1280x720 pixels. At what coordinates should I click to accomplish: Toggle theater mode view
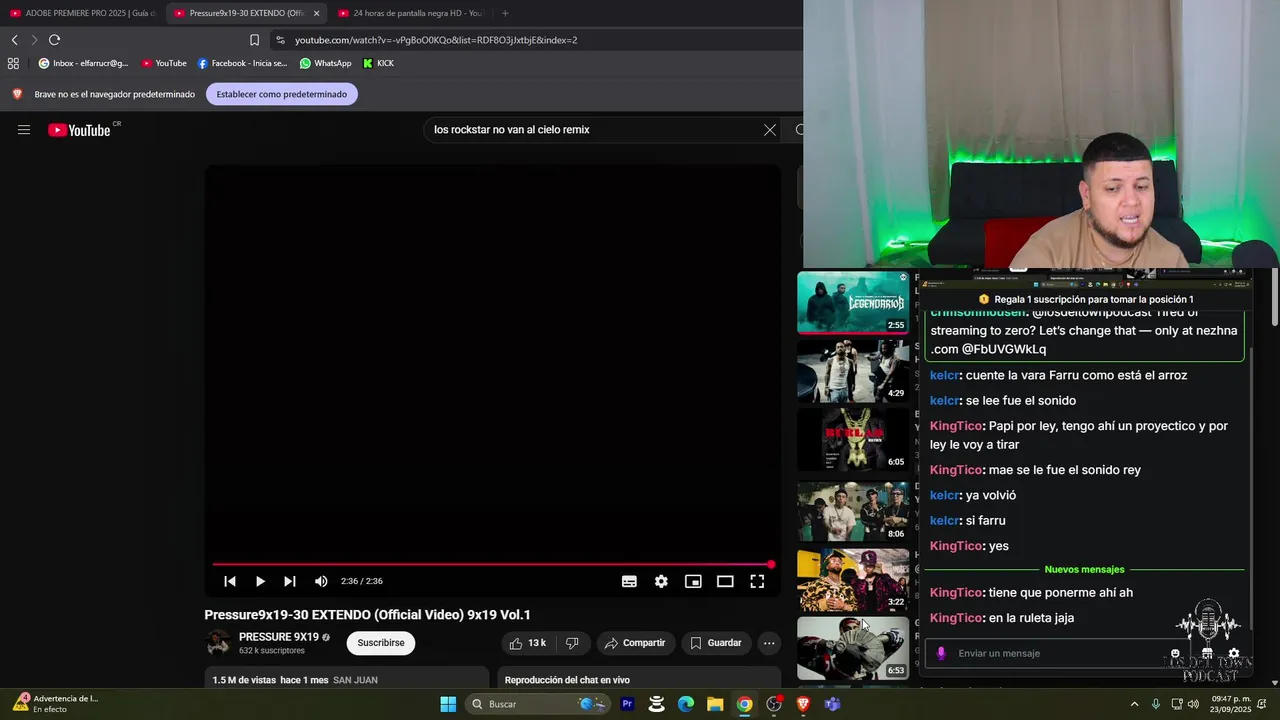pos(725,581)
